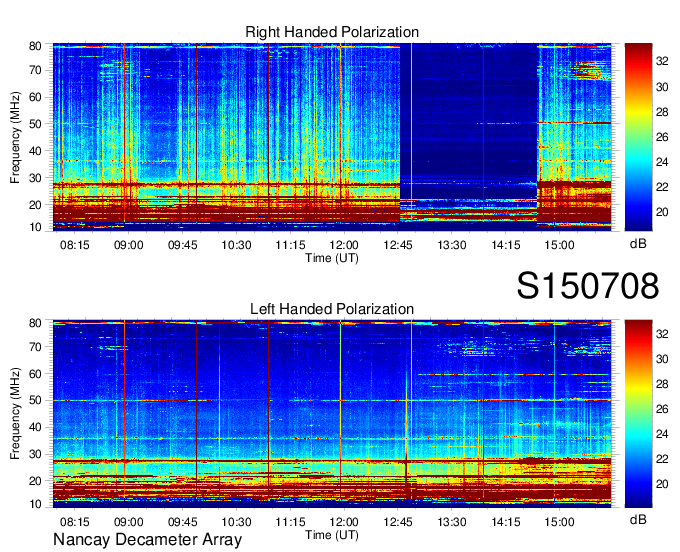The height and width of the screenshot is (552, 680).
Task: Click the top plot's "Frequency (MHz)" axis label
Action: click(15, 137)
